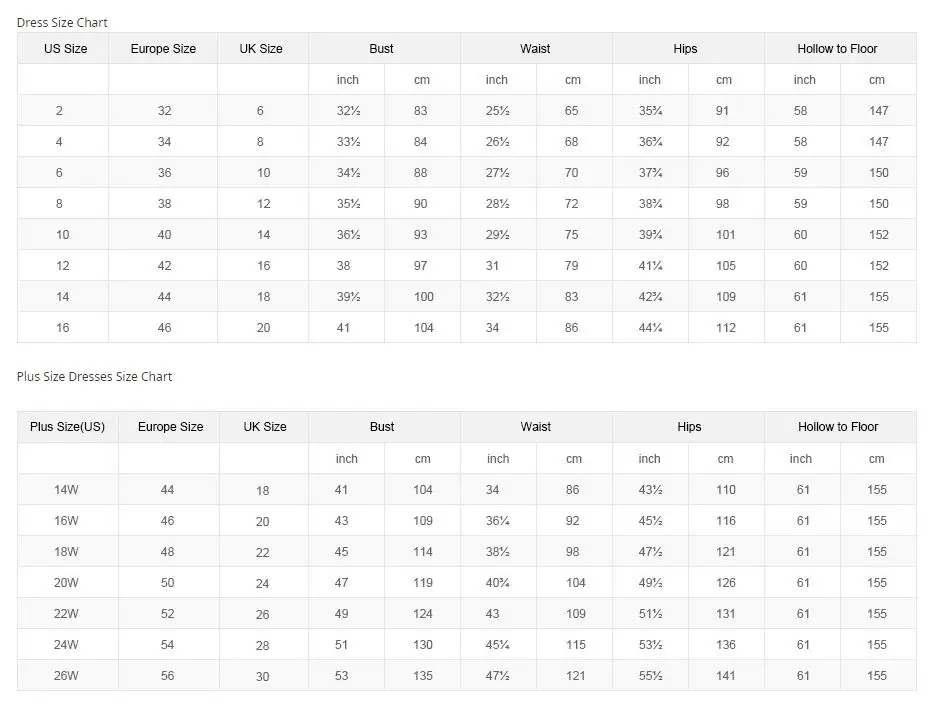Click the Dress Size Chart heading
Viewport: 948px width, 722px height.
coord(62,22)
